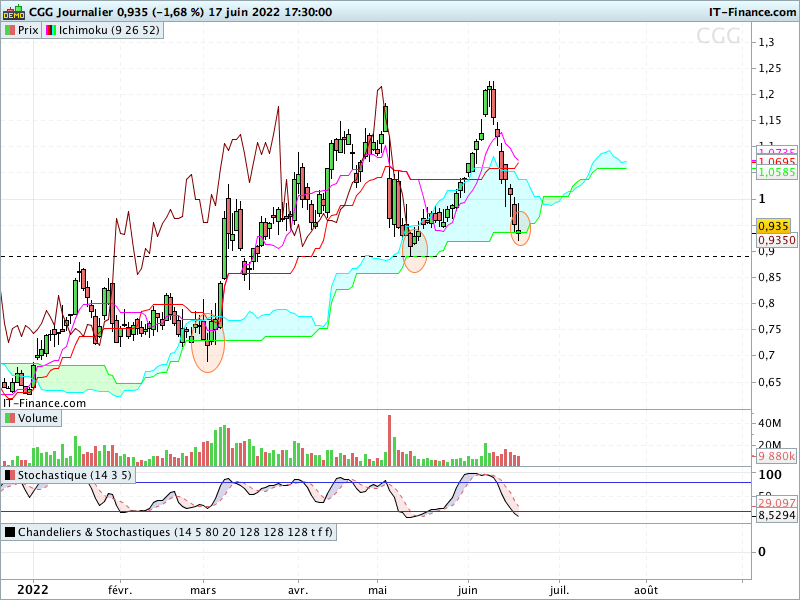This screenshot has height=600, width=800.
Task: Click the 9 880k volume value tag
Action: pos(777,456)
